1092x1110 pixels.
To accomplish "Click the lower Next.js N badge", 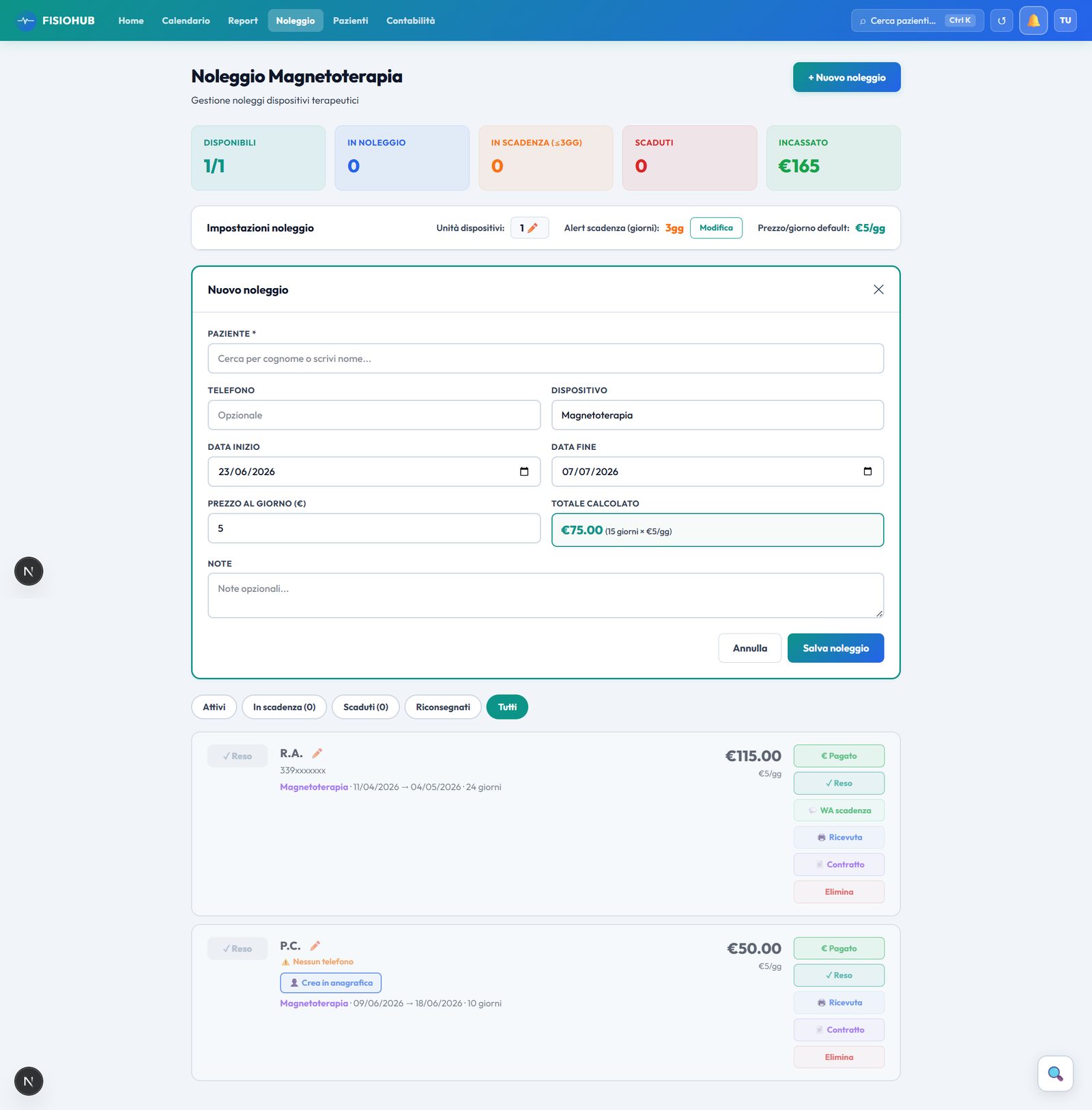I will click(x=29, y=1081).
